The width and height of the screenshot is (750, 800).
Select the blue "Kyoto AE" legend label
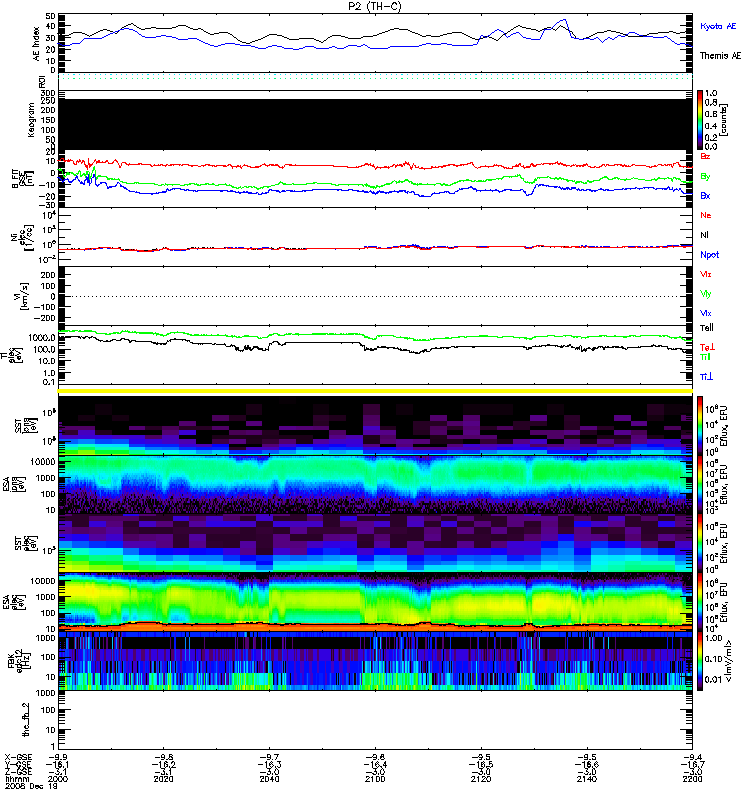coord(718,26)
